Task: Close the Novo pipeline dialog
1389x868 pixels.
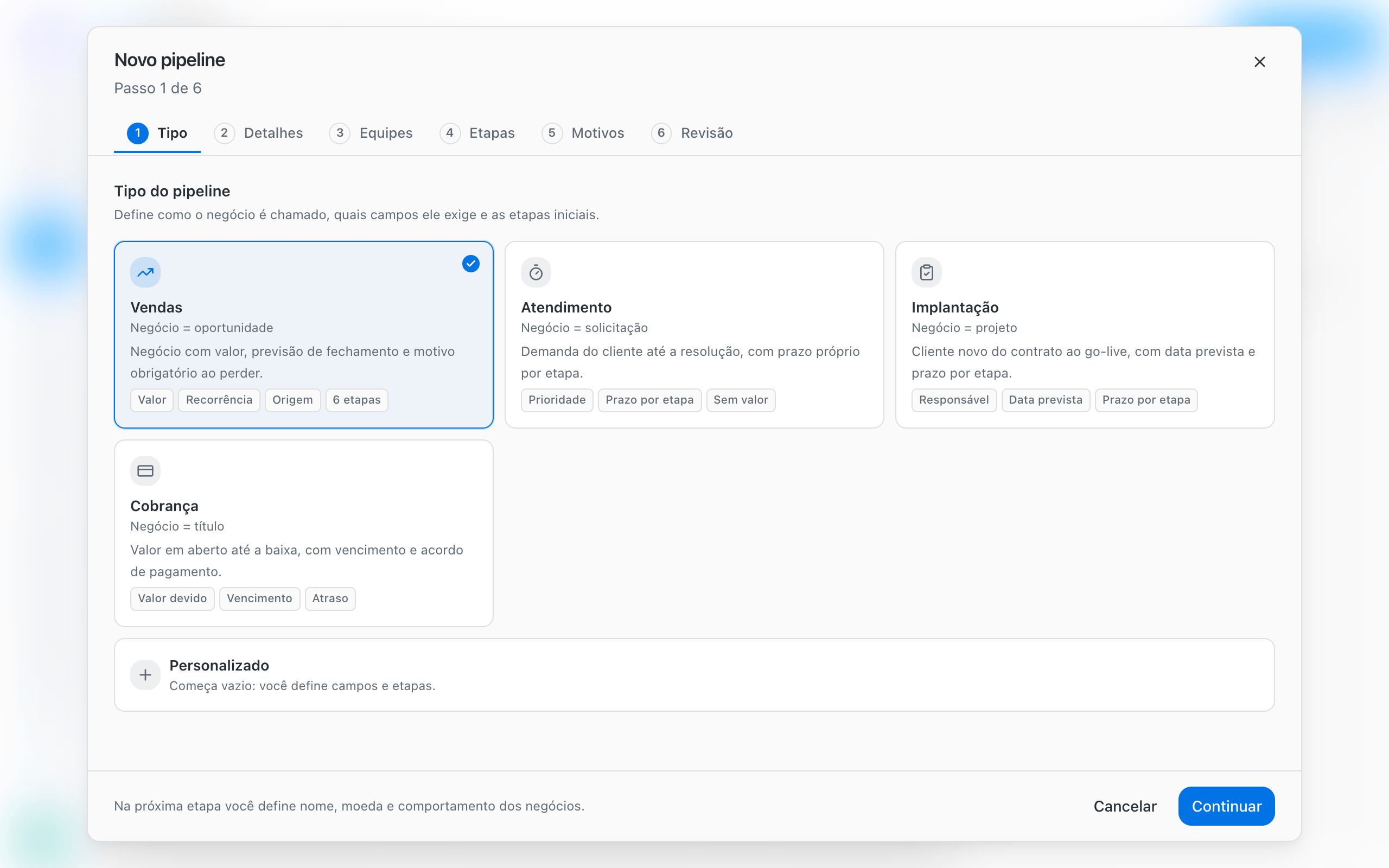Action: pos(1259,62)
